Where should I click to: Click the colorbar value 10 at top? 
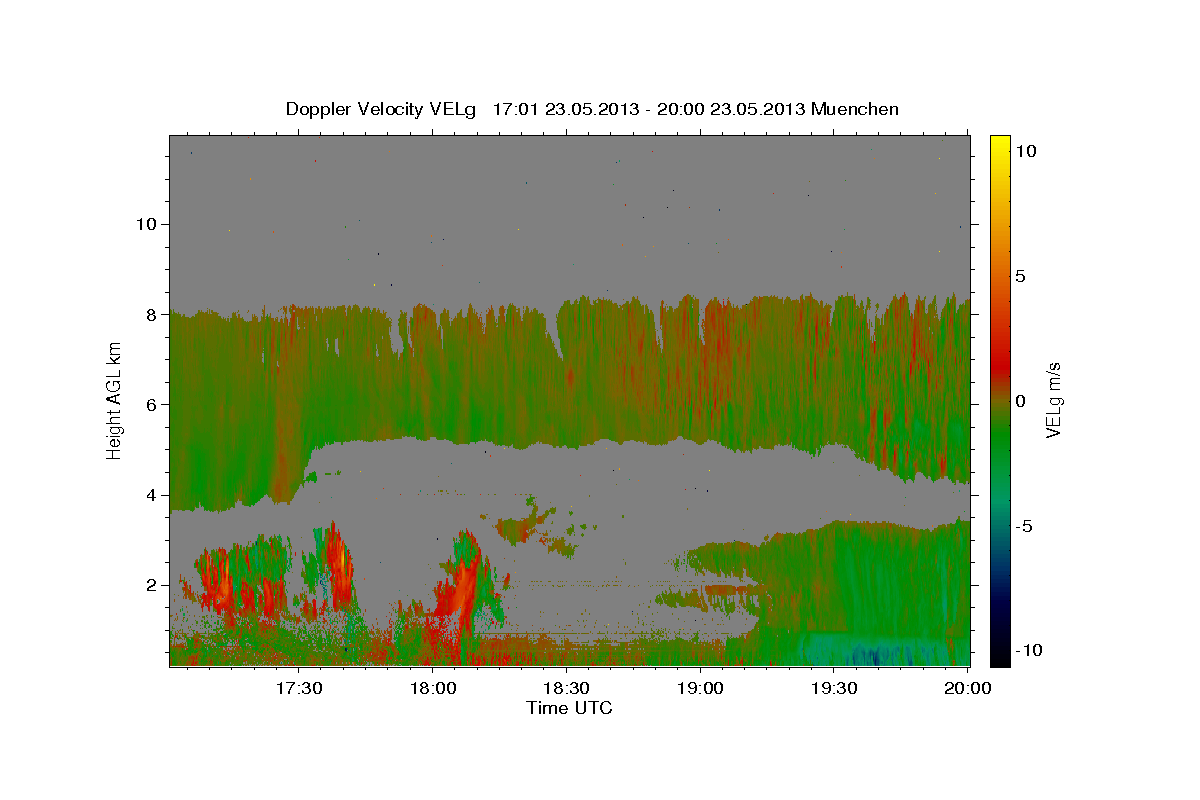1025,150
